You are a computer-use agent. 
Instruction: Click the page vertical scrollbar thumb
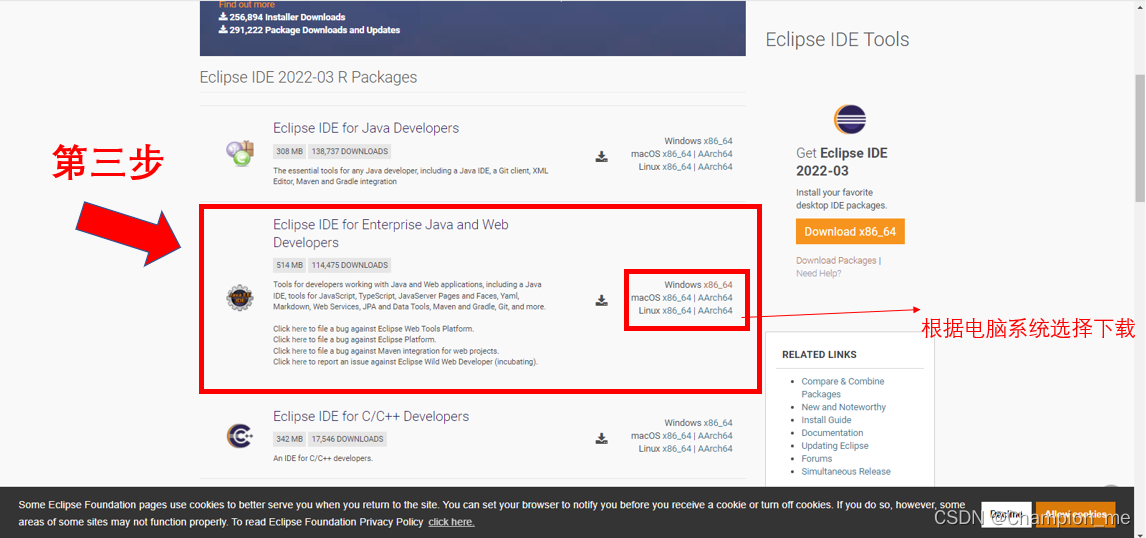[x=1140, y=139]
